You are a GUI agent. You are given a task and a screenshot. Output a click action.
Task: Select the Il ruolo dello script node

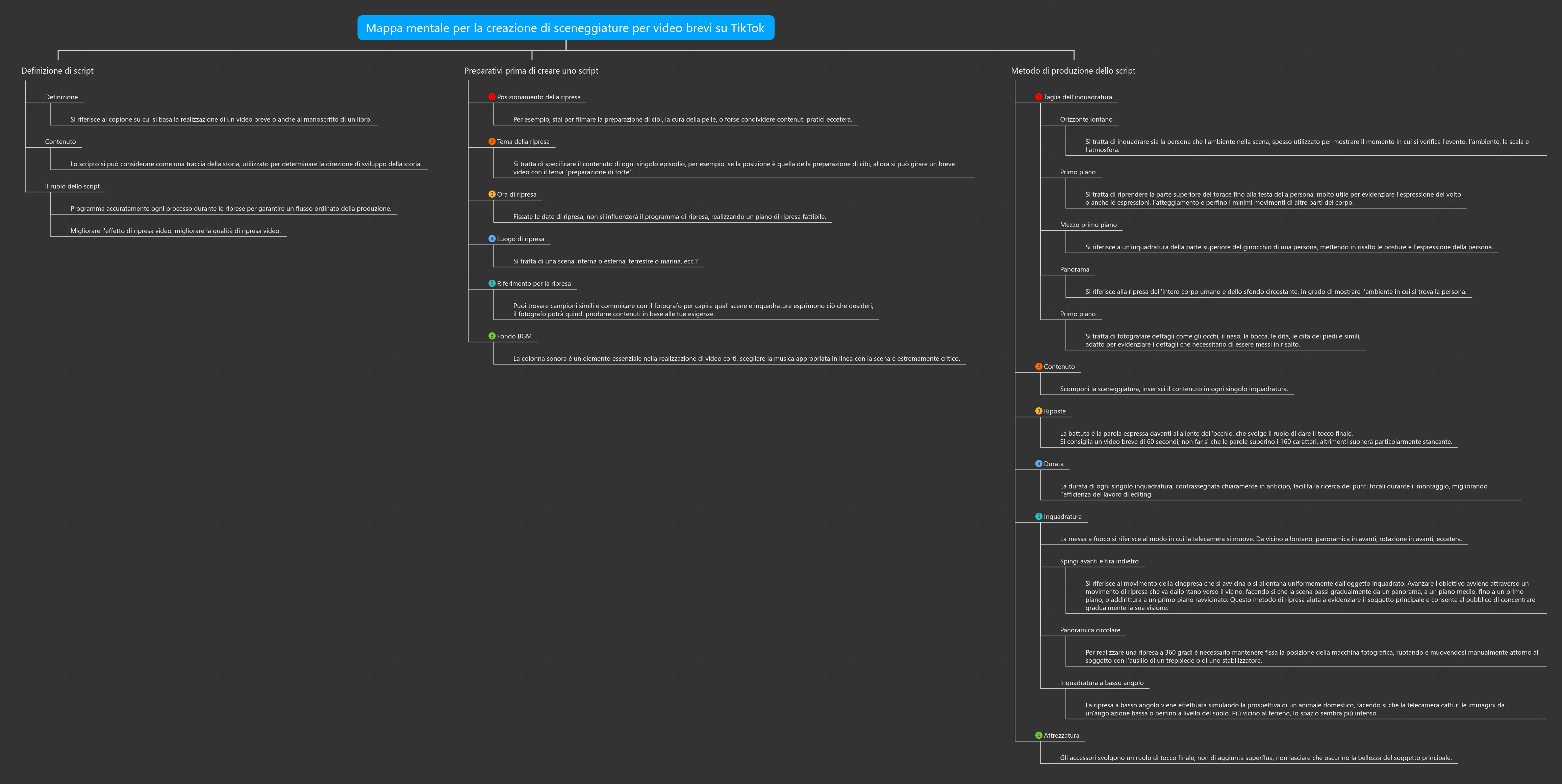72,186
